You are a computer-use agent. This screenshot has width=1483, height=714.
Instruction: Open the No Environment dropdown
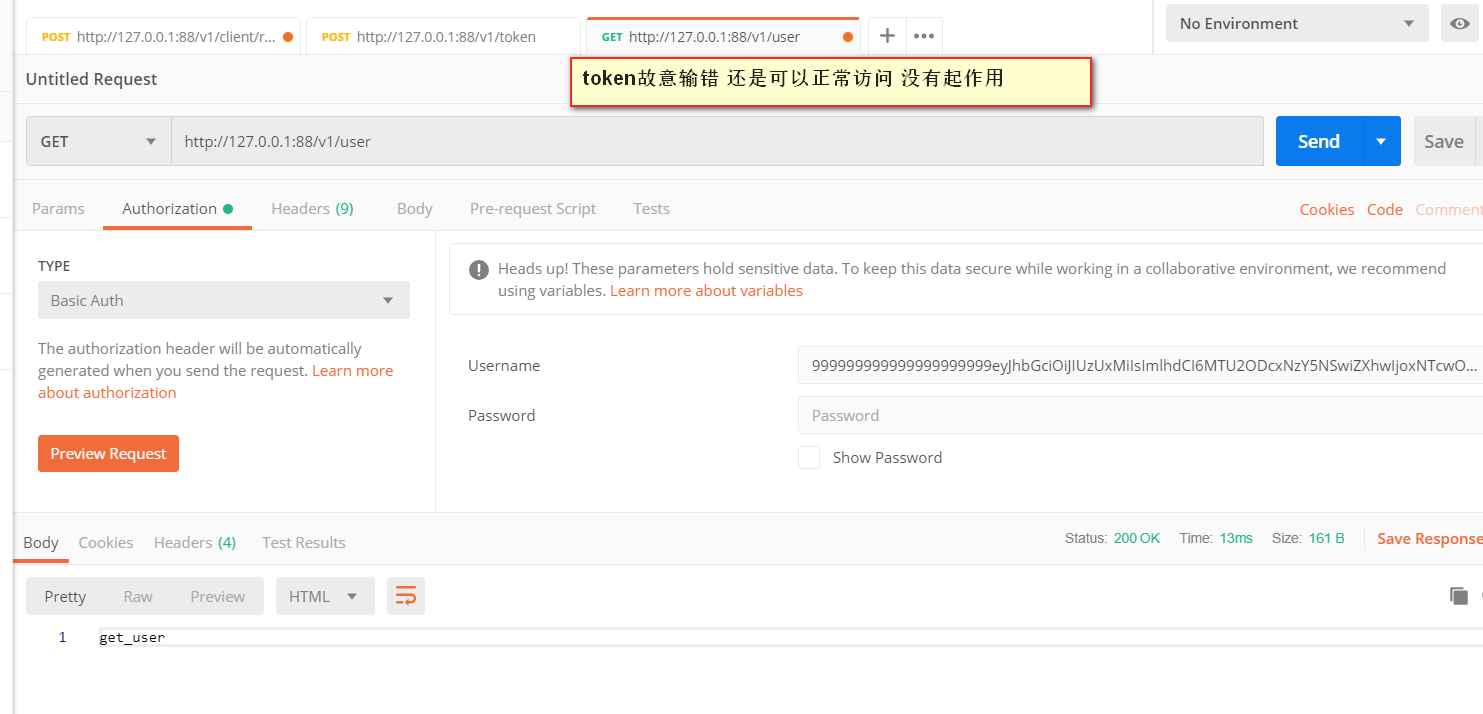(1297, 23)
